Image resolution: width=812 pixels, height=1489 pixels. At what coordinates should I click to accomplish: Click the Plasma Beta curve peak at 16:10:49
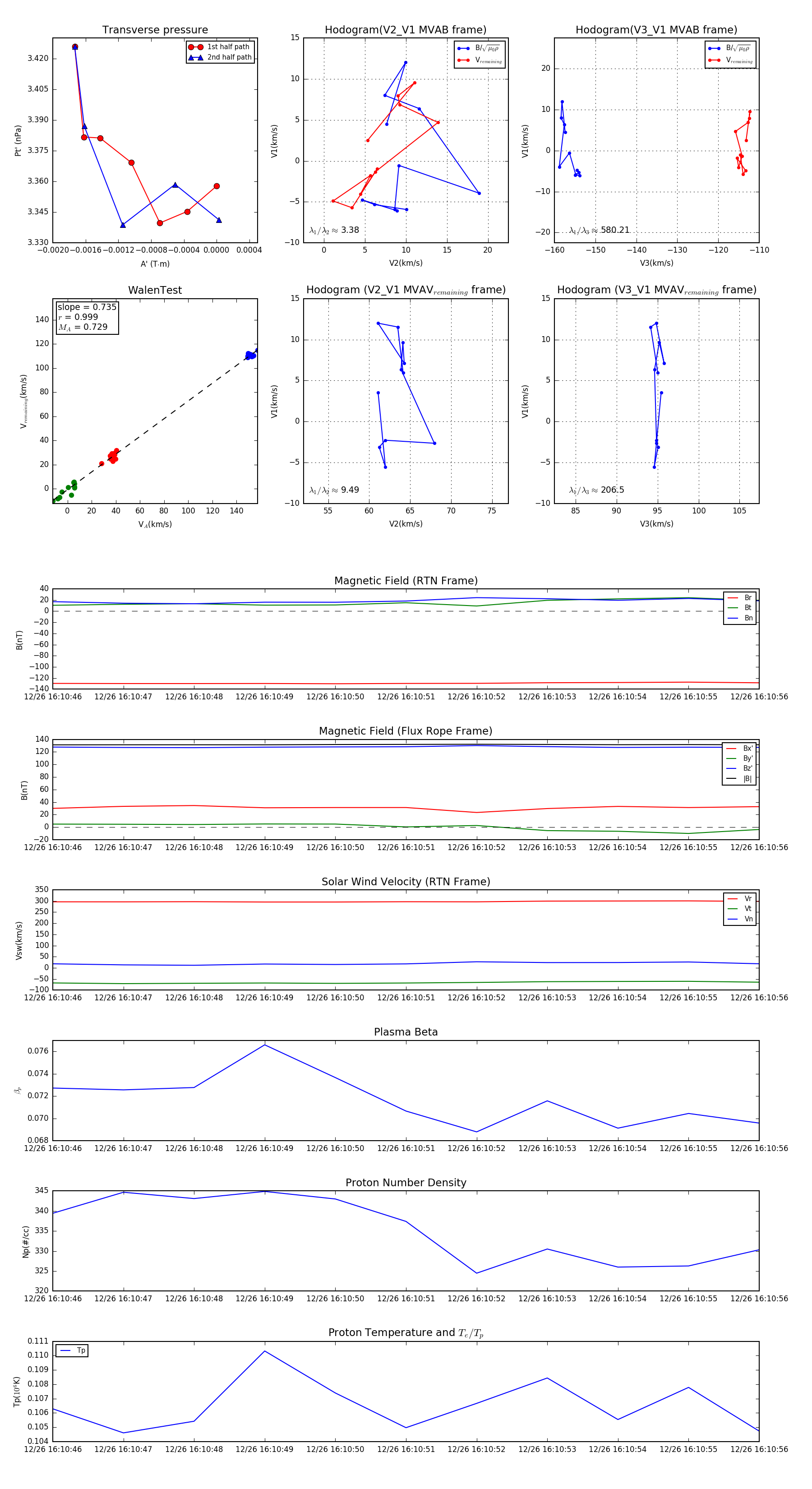coord(265,1045)
